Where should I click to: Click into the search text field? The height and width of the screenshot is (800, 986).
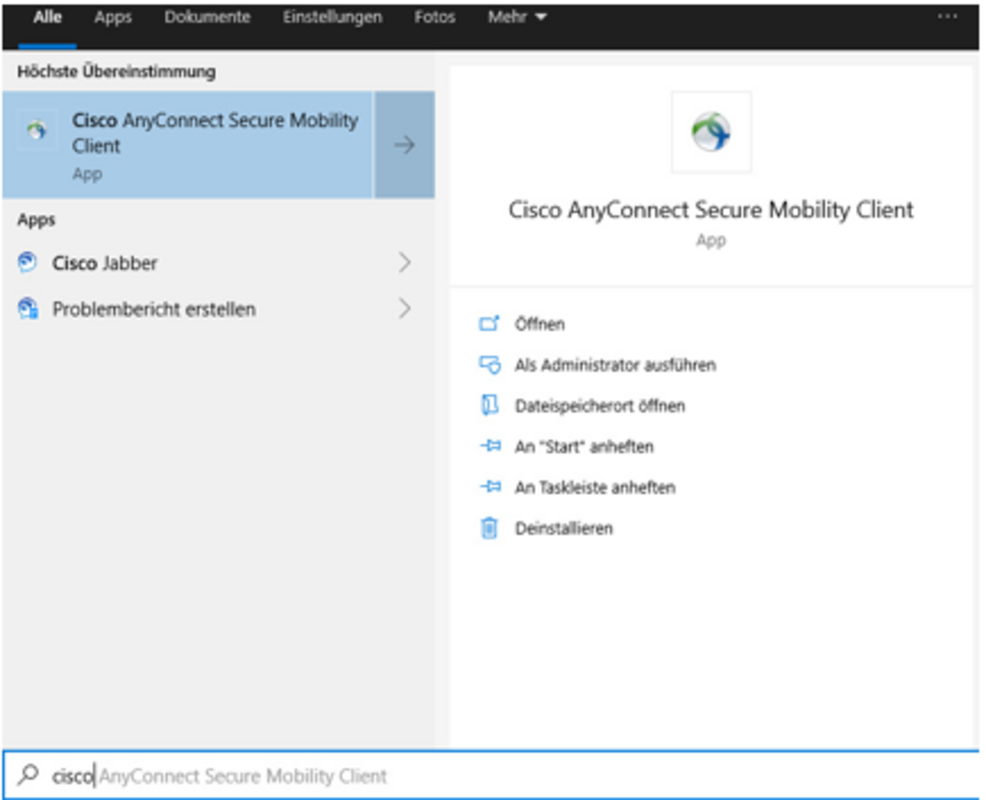500,776
